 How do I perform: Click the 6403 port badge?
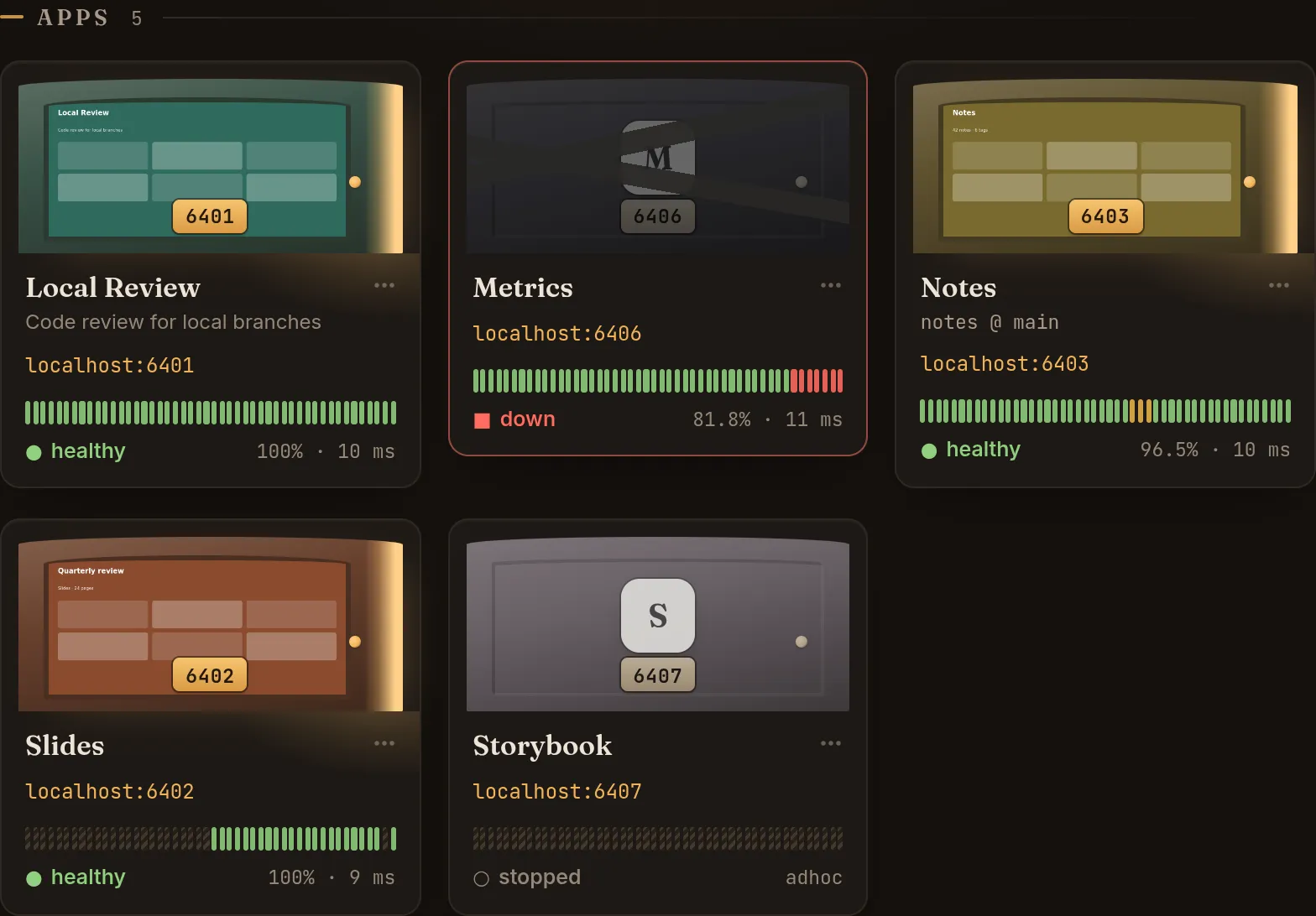(x=1105, y=216)
